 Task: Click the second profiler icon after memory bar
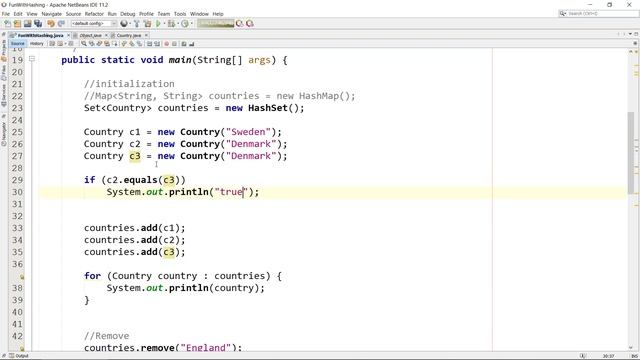(x=250, y=24)
